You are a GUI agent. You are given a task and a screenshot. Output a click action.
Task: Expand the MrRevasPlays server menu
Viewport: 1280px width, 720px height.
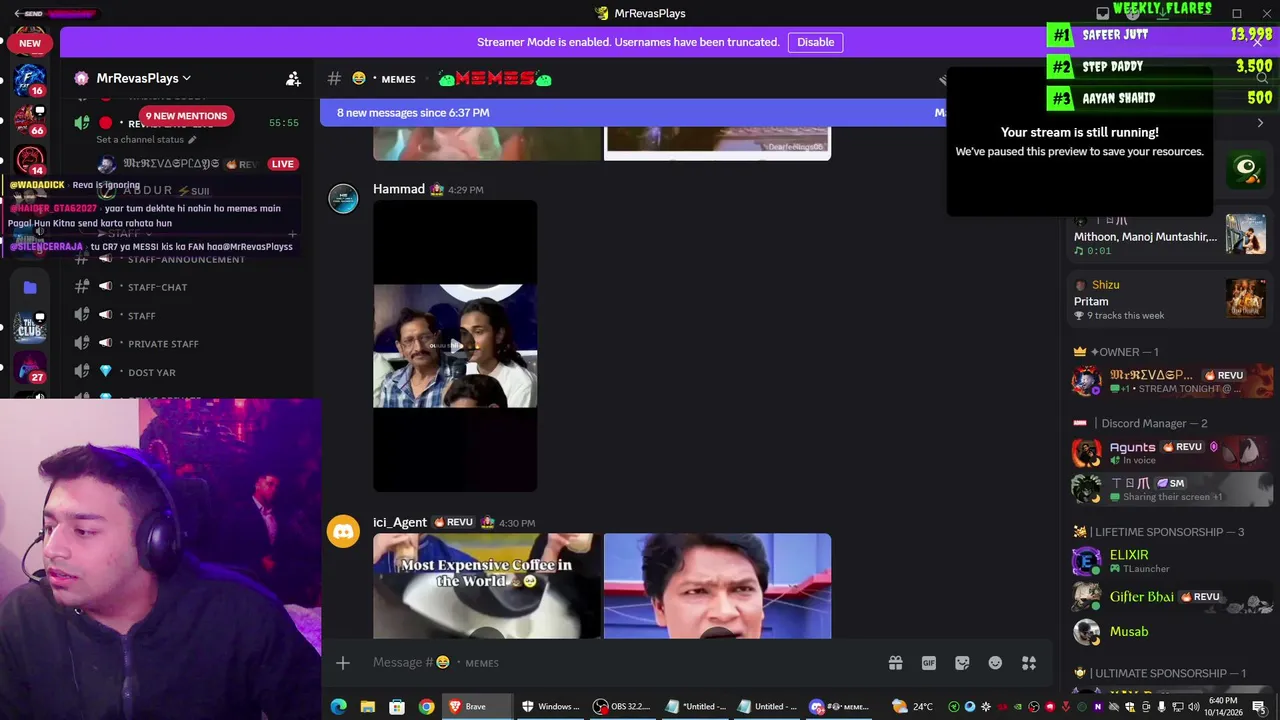[143, 78]
